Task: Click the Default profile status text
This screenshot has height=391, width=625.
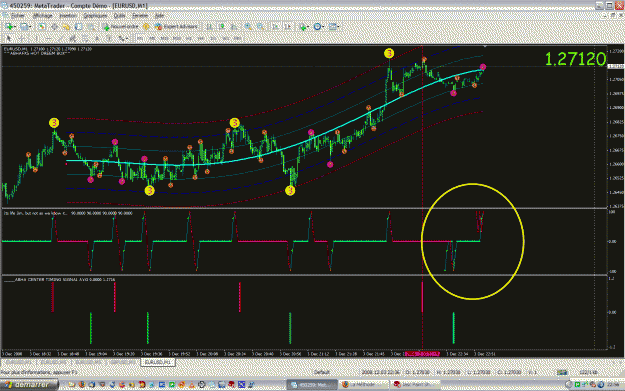Action: pos(322,372)
